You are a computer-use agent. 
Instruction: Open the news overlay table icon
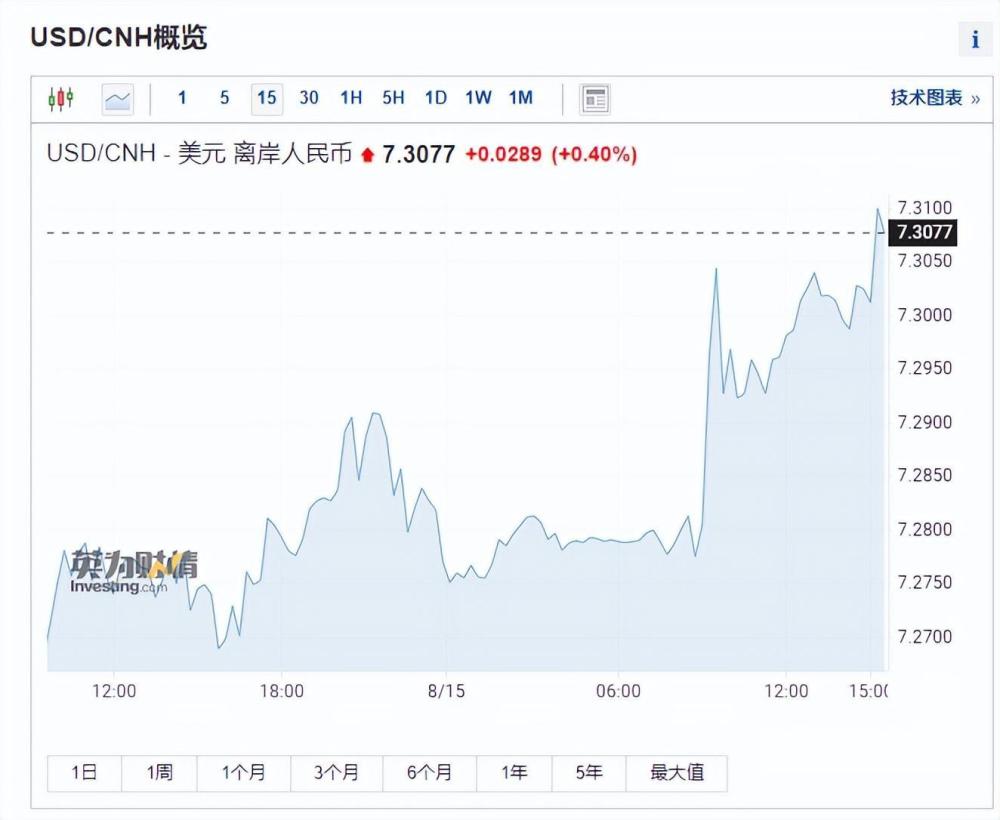pos(594,99)
